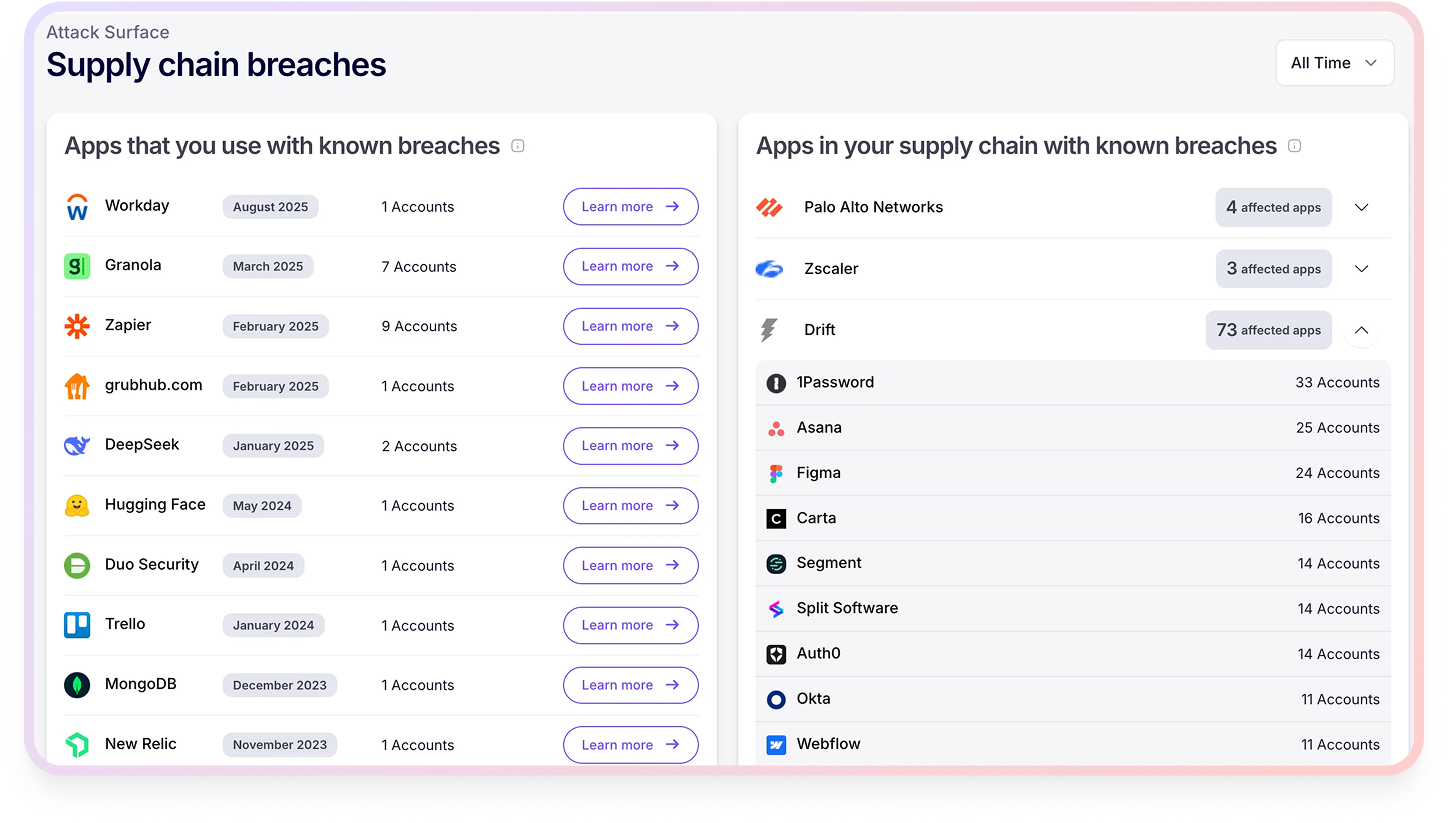This screenshot has height=823, width=1448.
Task: Click the 'August 2025' date tag
Action: coord(271,207)
